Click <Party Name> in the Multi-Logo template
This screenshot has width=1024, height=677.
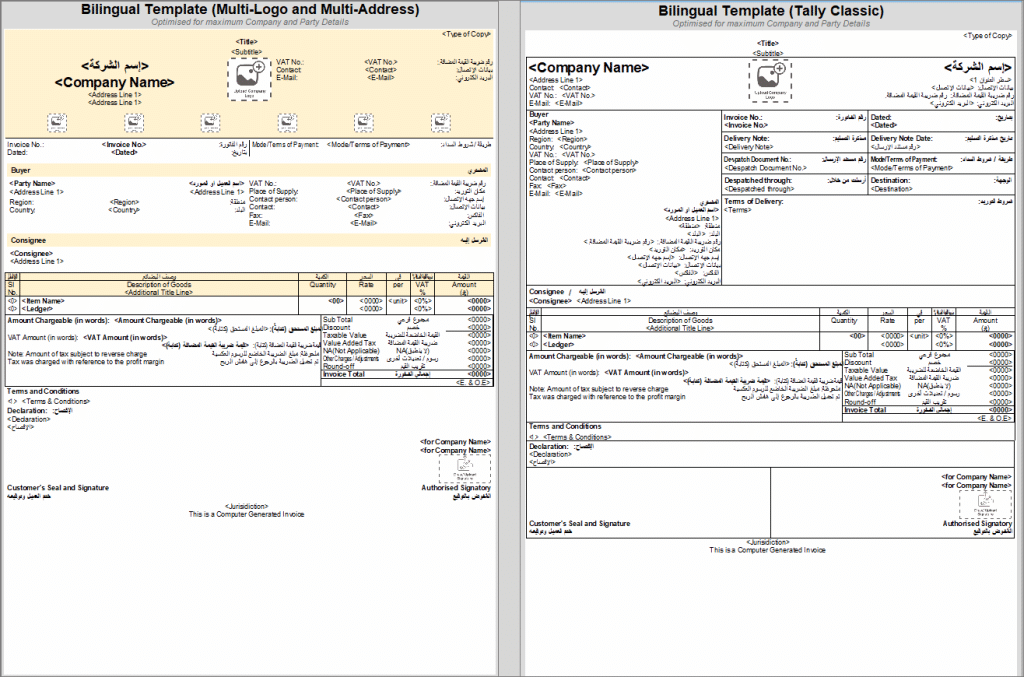(32, 184)
